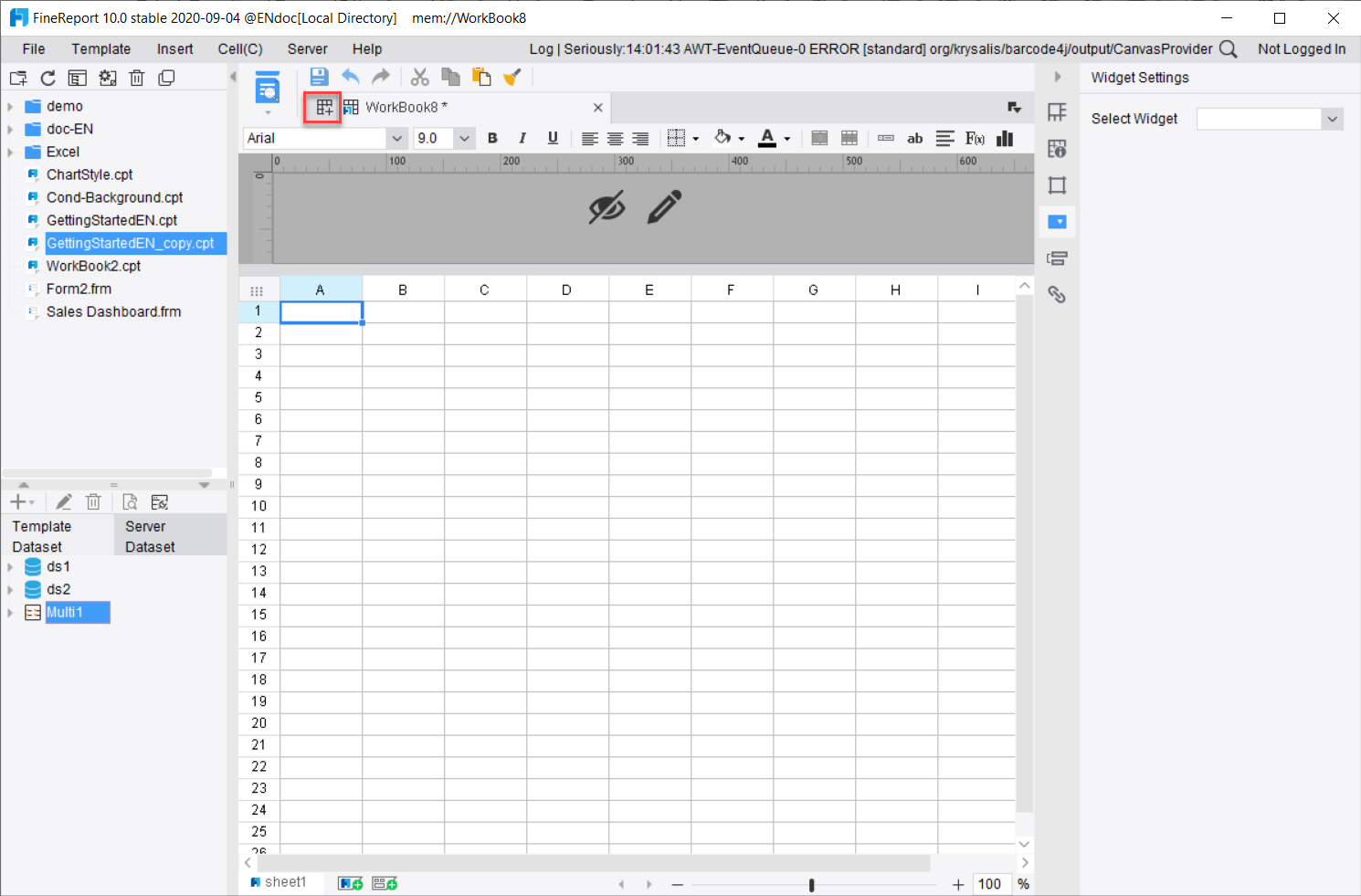Delete the selected template file with trash icon

click(x=137, y=78)
